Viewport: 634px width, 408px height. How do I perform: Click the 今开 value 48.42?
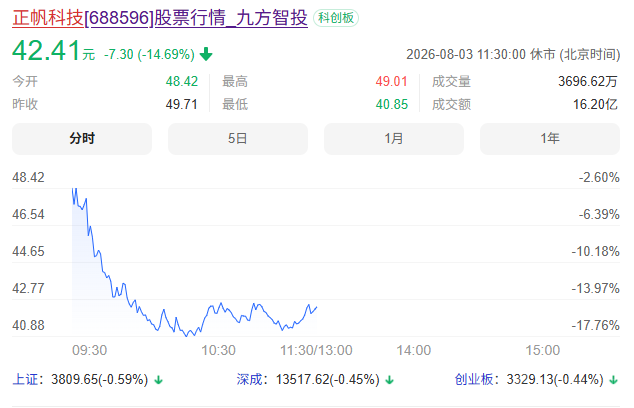pos(182,82)
